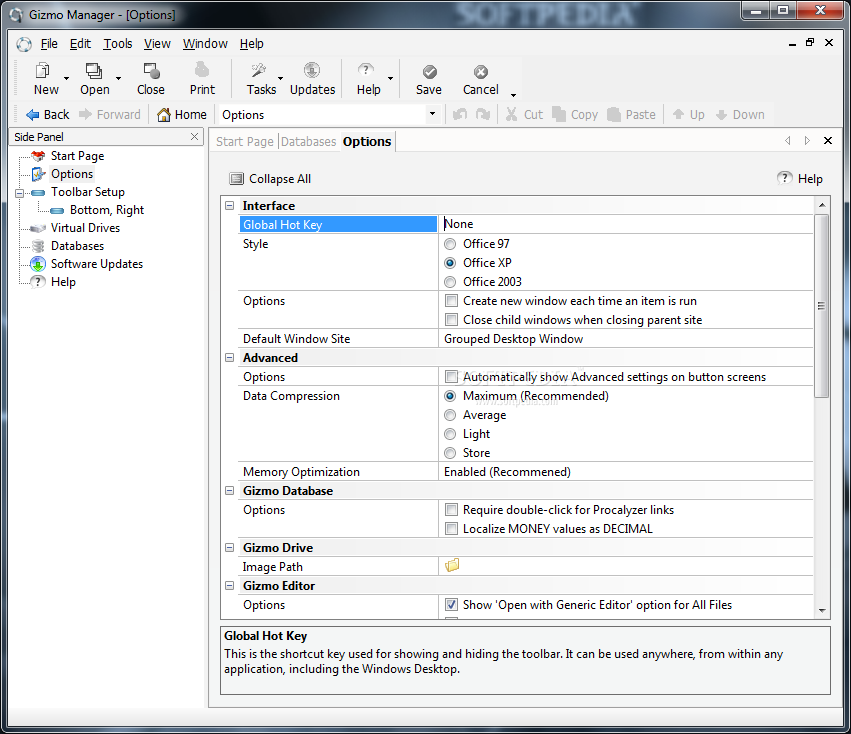This screenshot has width=851, height=734.
Task: Open the File menu
Action: pos(49,43)
